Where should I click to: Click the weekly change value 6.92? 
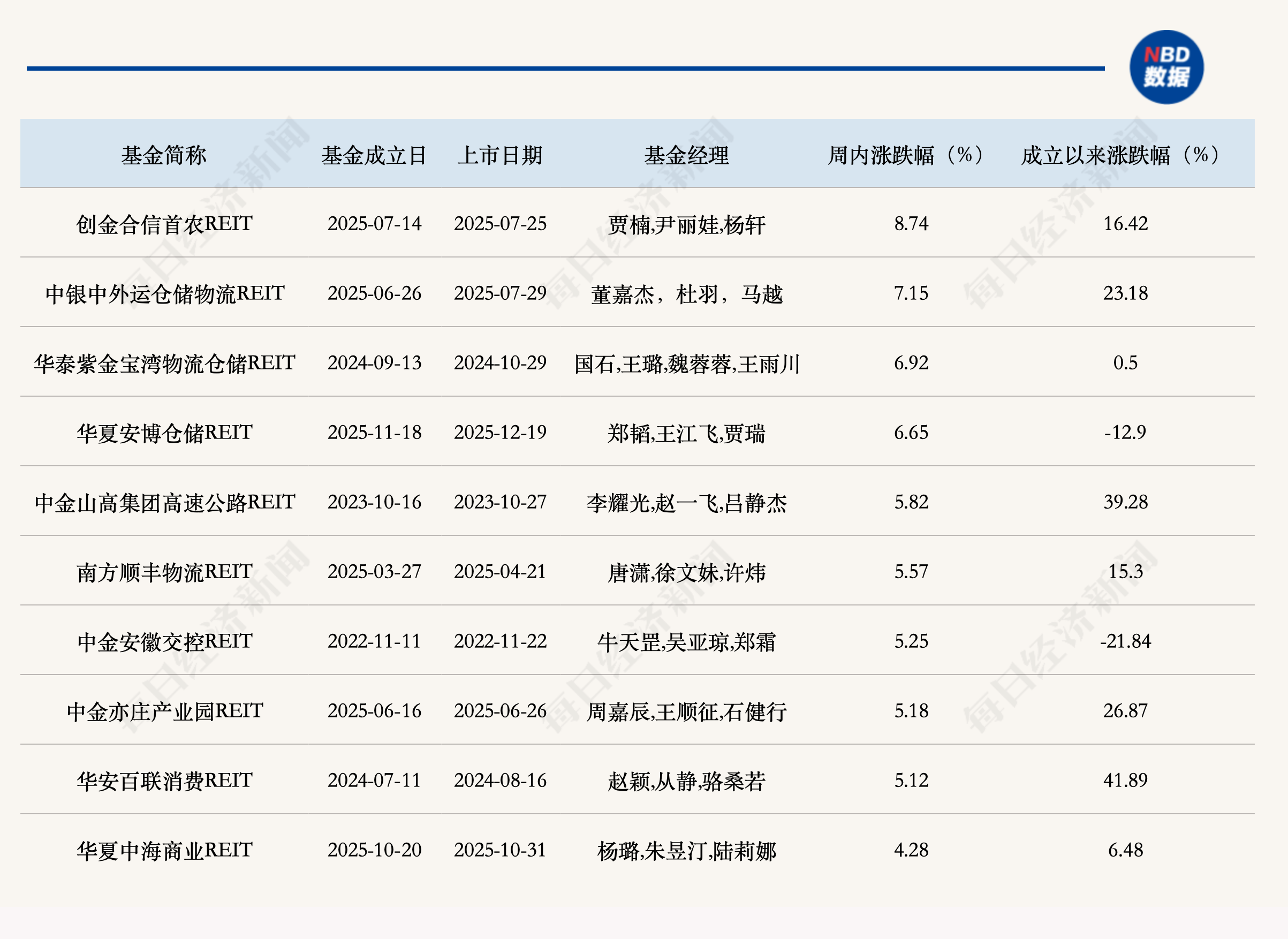pos(911,363)
